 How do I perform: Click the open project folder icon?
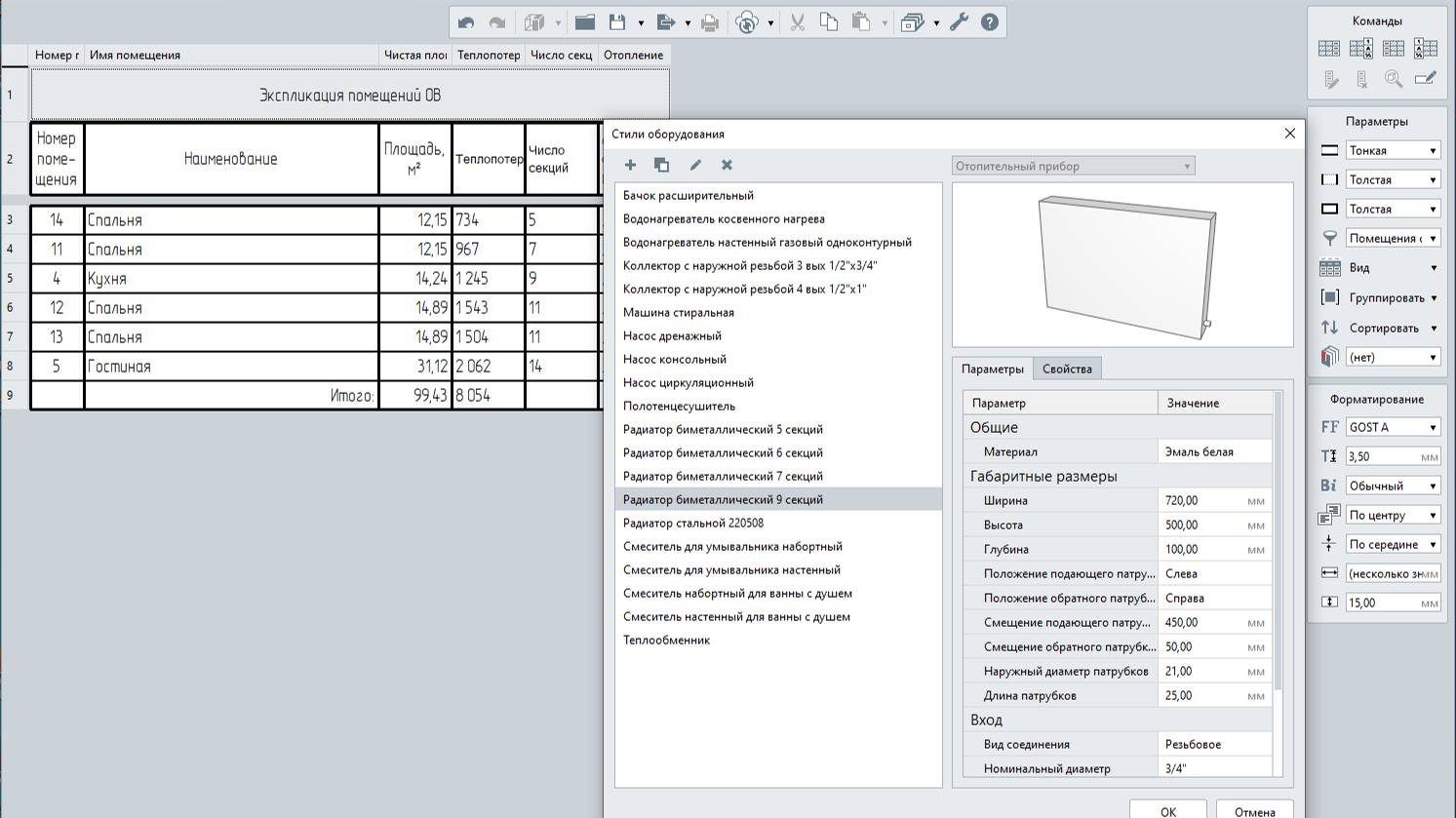click(585, 22)
